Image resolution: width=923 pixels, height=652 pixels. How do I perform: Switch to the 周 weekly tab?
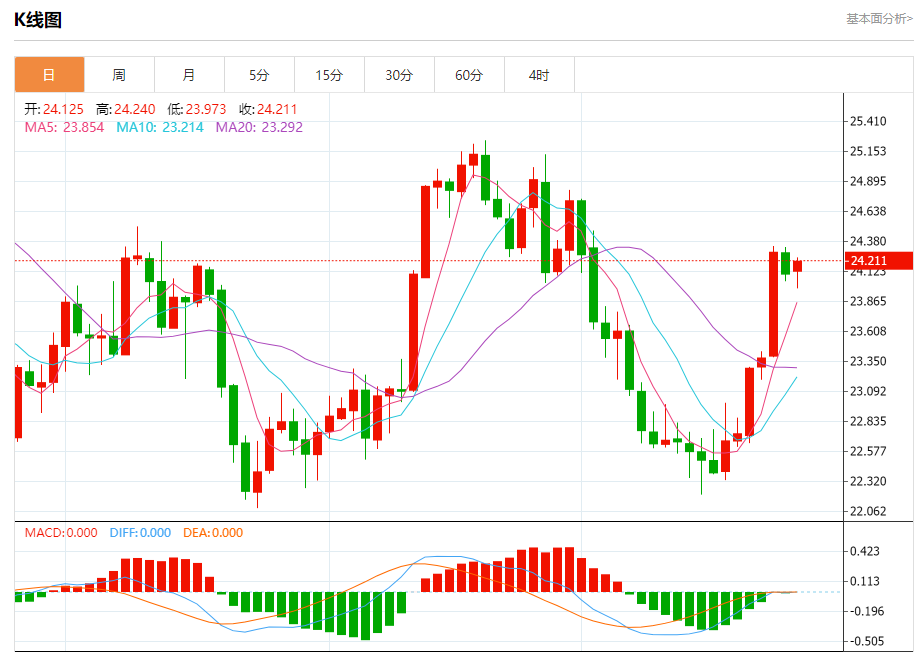tap(119, 75)
